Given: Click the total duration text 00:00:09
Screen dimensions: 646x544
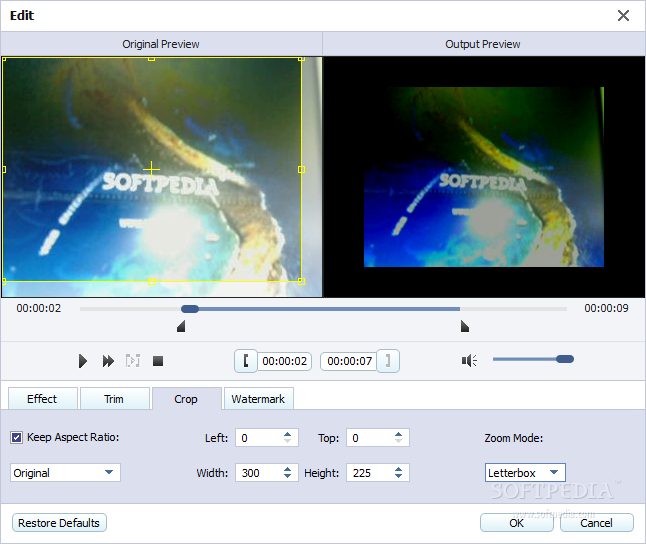Looking at the screenshot, I should pos(606,308).
